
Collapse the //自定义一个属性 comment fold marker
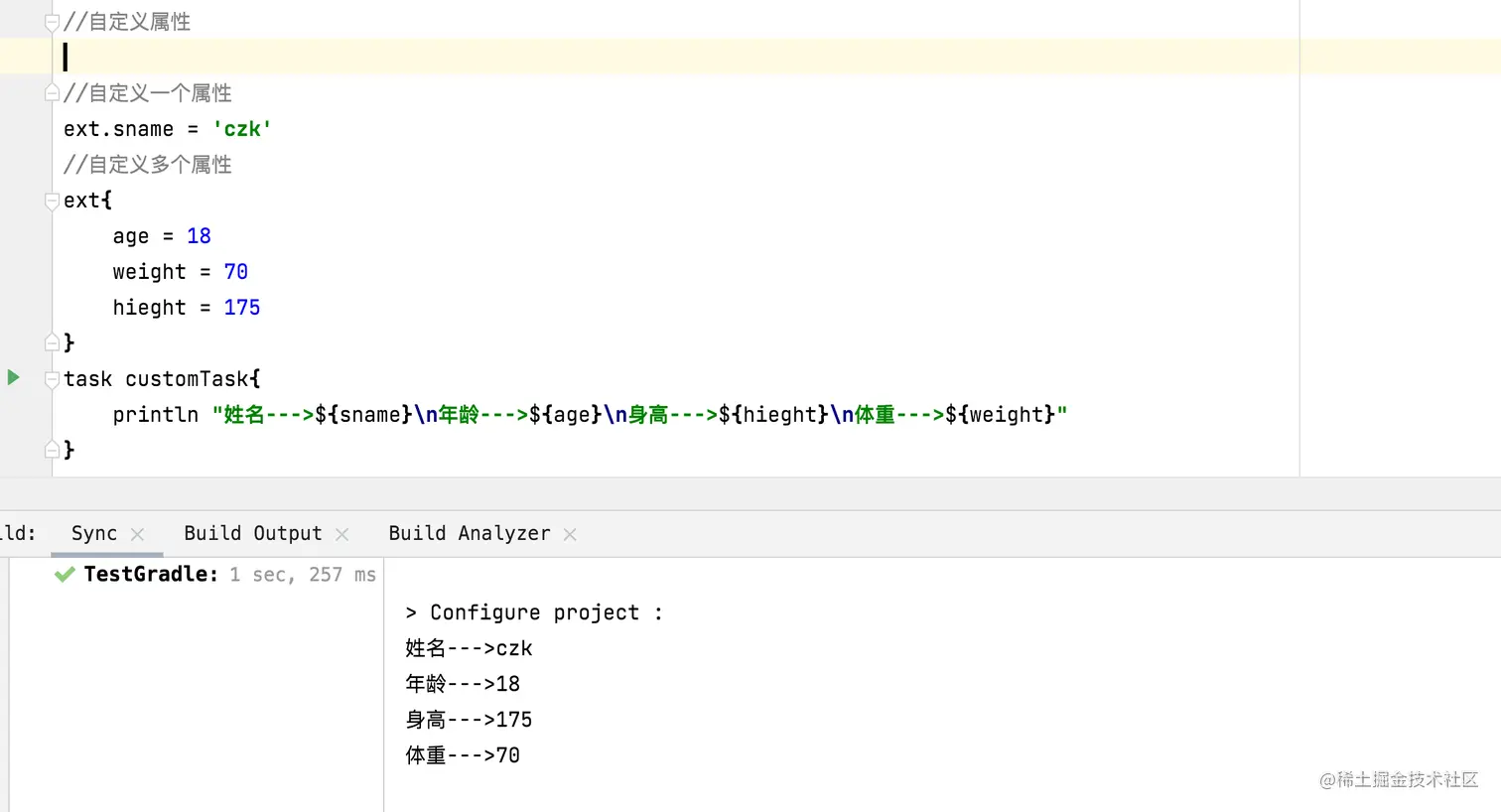click(52, 93)
